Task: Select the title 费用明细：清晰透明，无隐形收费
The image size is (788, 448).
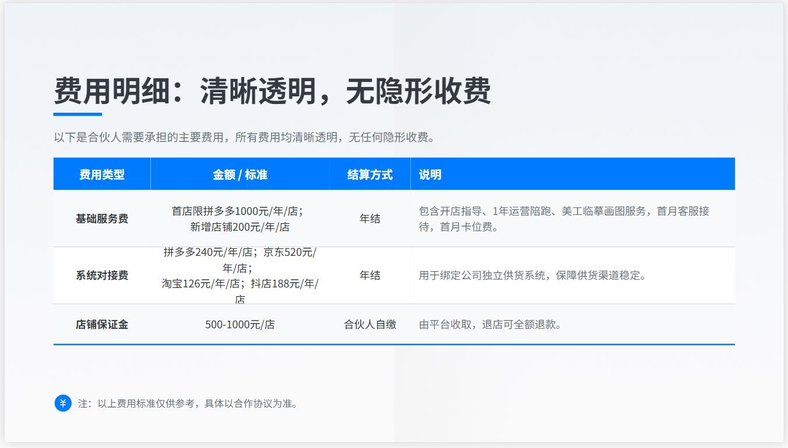Action: pyautogui.click(x=272, y=91)
